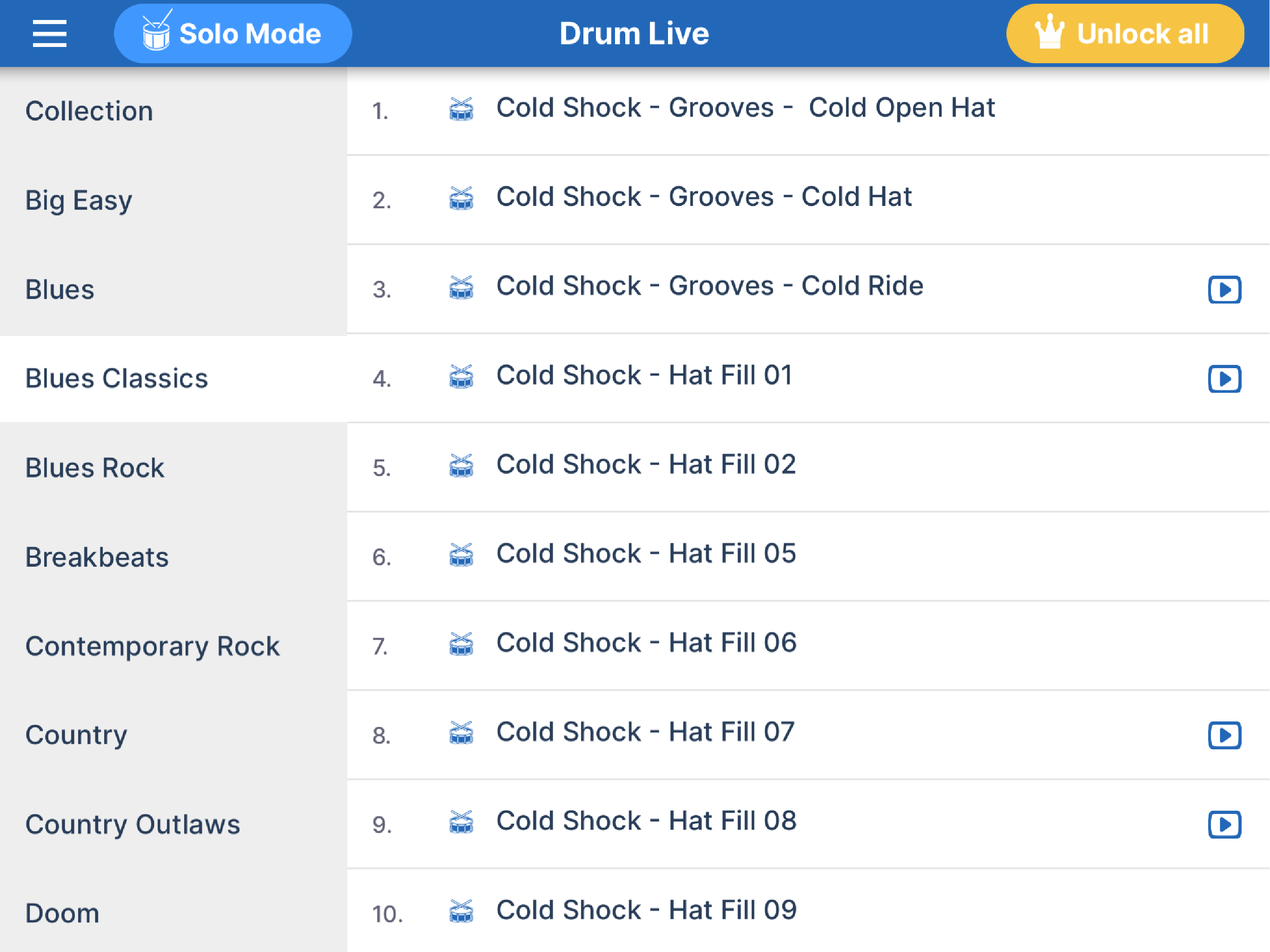Click the video icon beside Hat Fill 07
The height and width of the screenshot is (952, 1270).
[x=1224, y=735]
